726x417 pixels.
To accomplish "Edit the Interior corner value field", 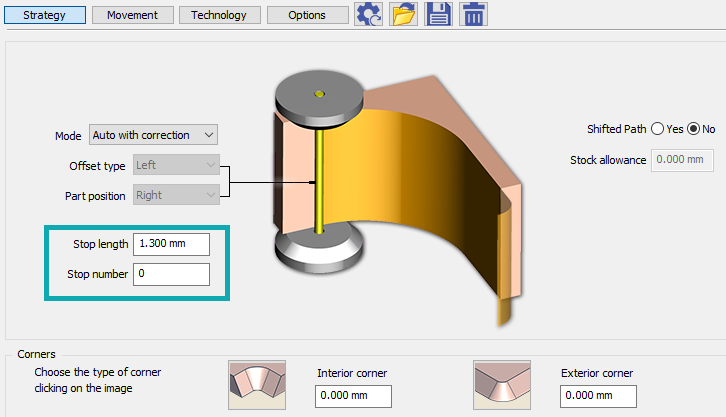I will pos(355,396).
